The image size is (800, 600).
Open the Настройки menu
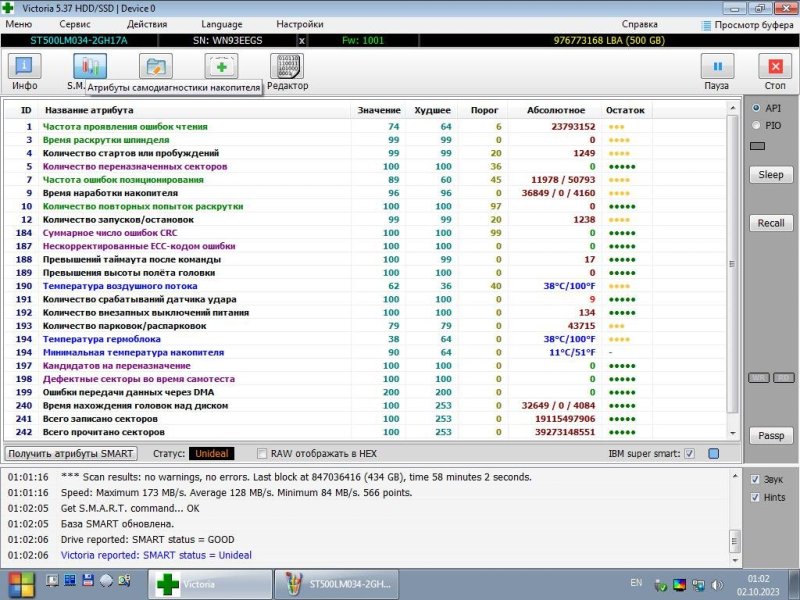(299, 23)
